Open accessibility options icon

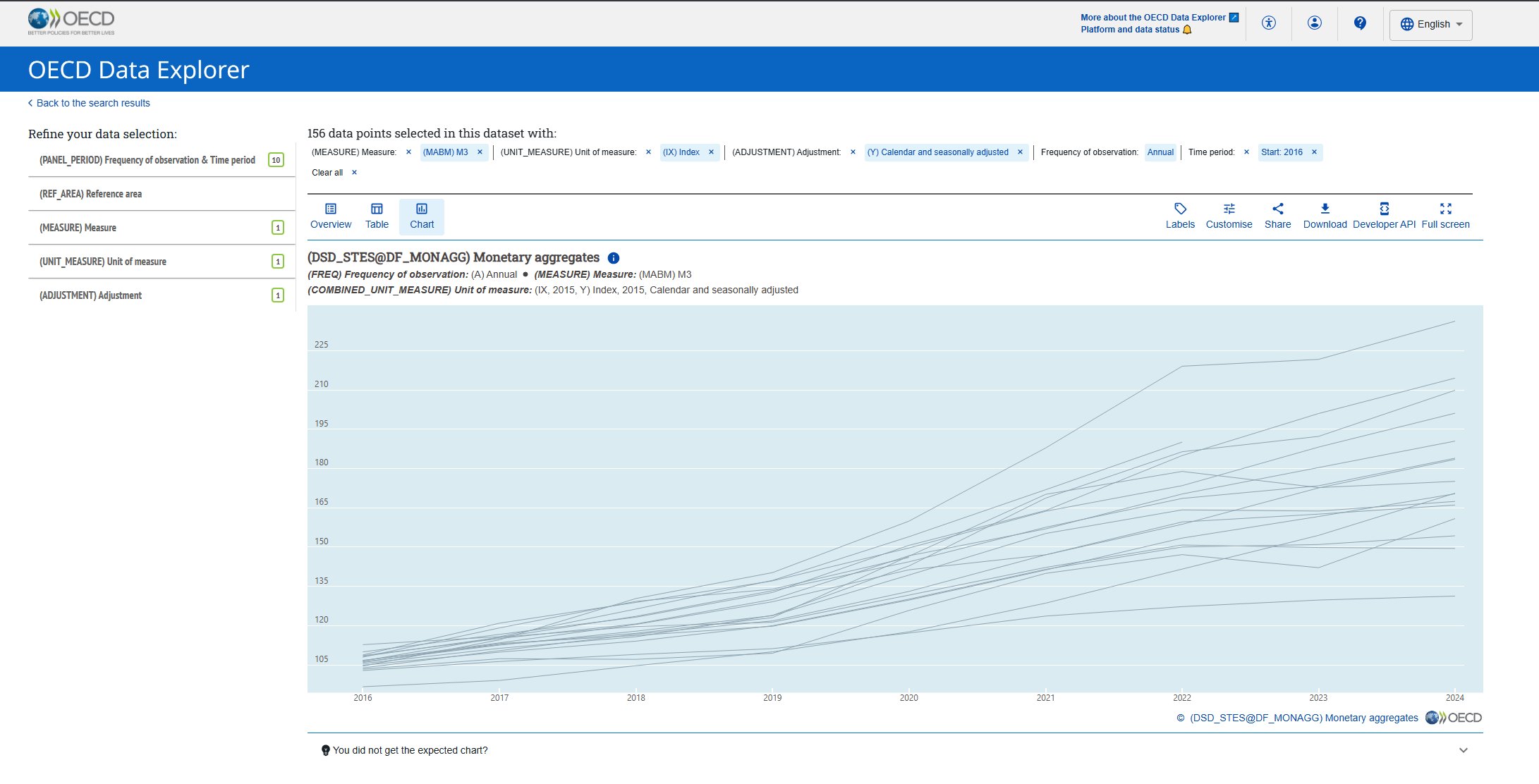pyautogui.click(x=1269, y=23)
